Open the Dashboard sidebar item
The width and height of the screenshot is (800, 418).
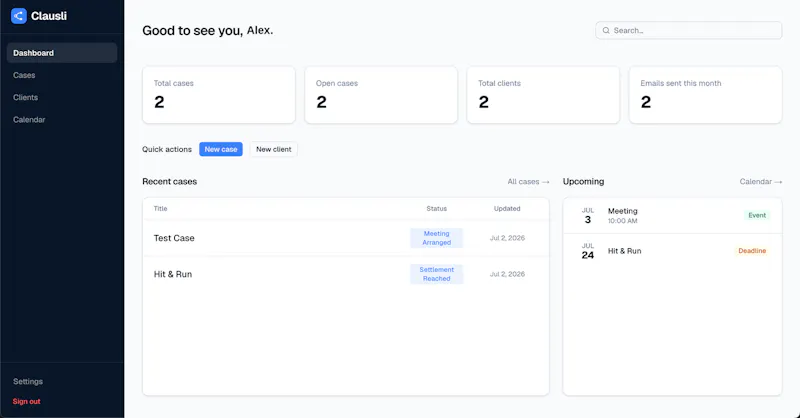click(x=62, y=53)
